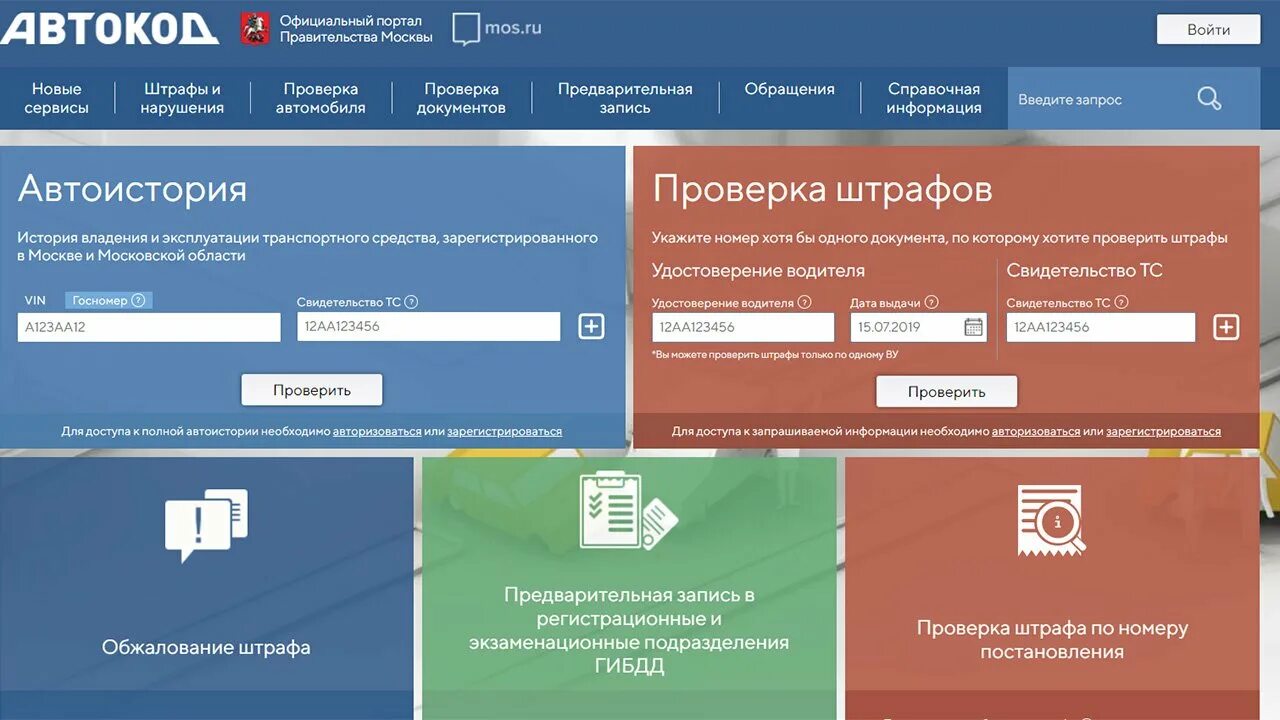
Task: Click the Автокод logo
Action: click(109, 28)
